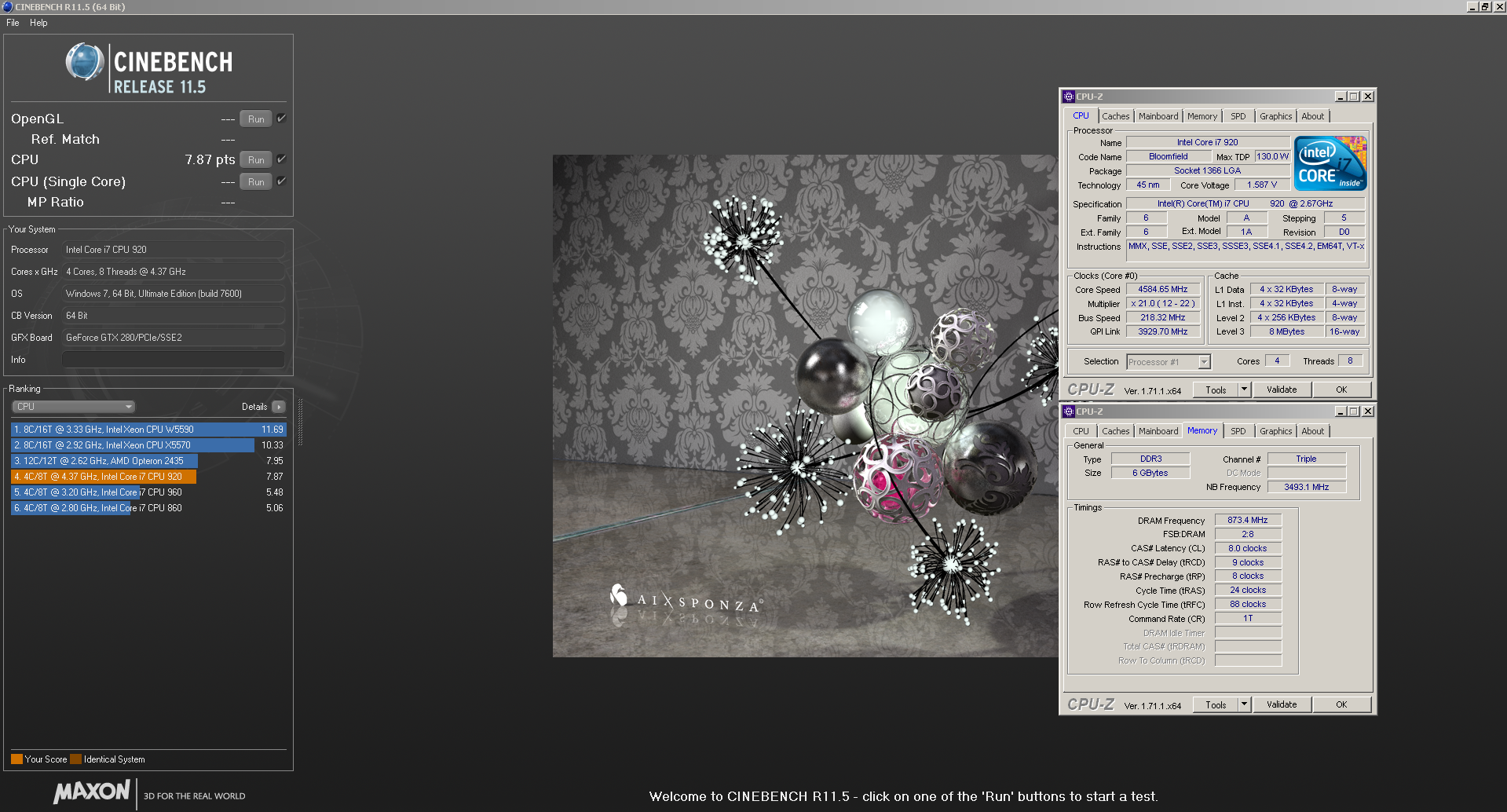Click Tools button in upper CPU-Z window

[x=1216, y=390]
